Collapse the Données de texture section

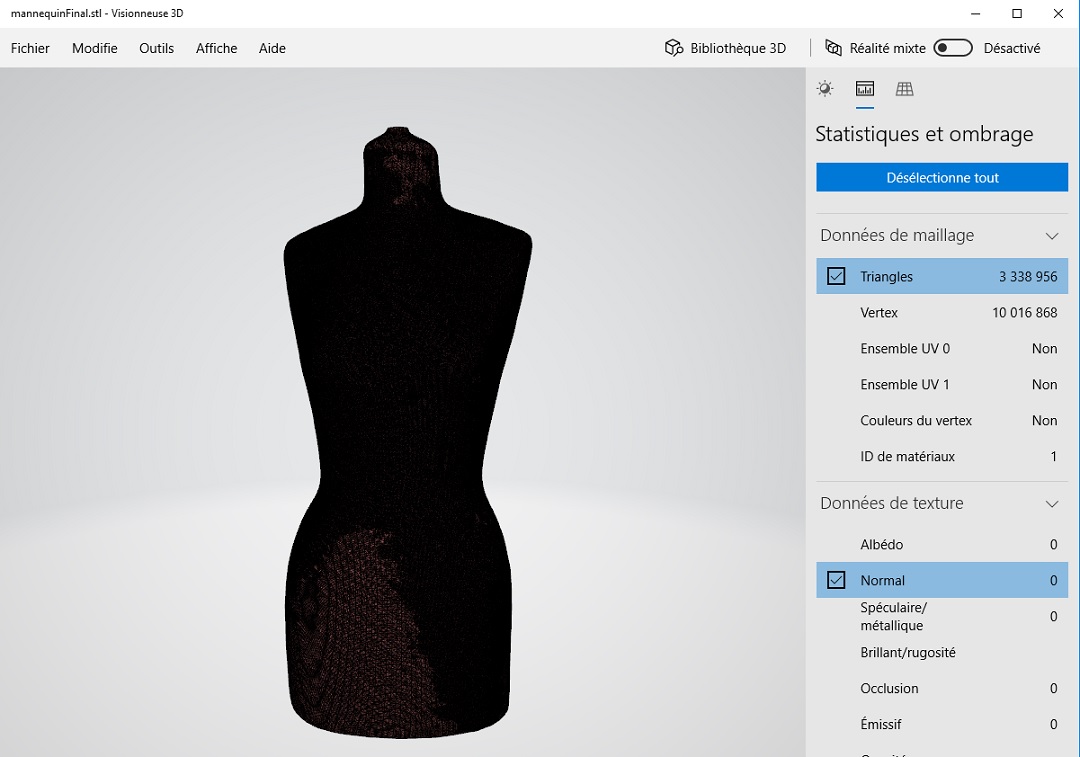[x=1052, y=504]
